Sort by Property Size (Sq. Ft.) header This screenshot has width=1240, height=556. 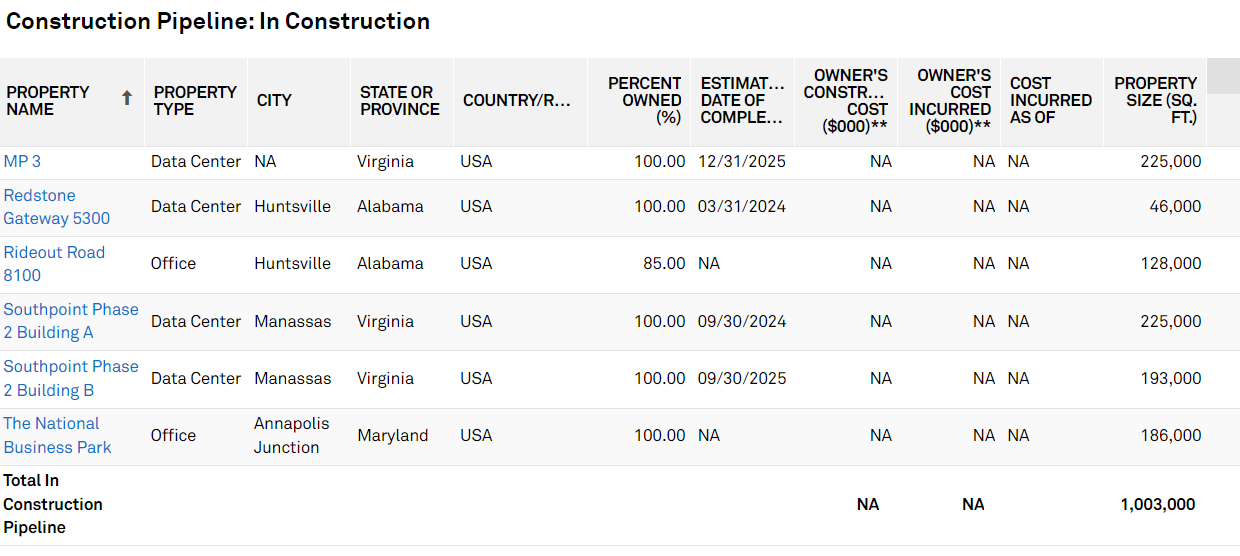tap(1155, 100)
